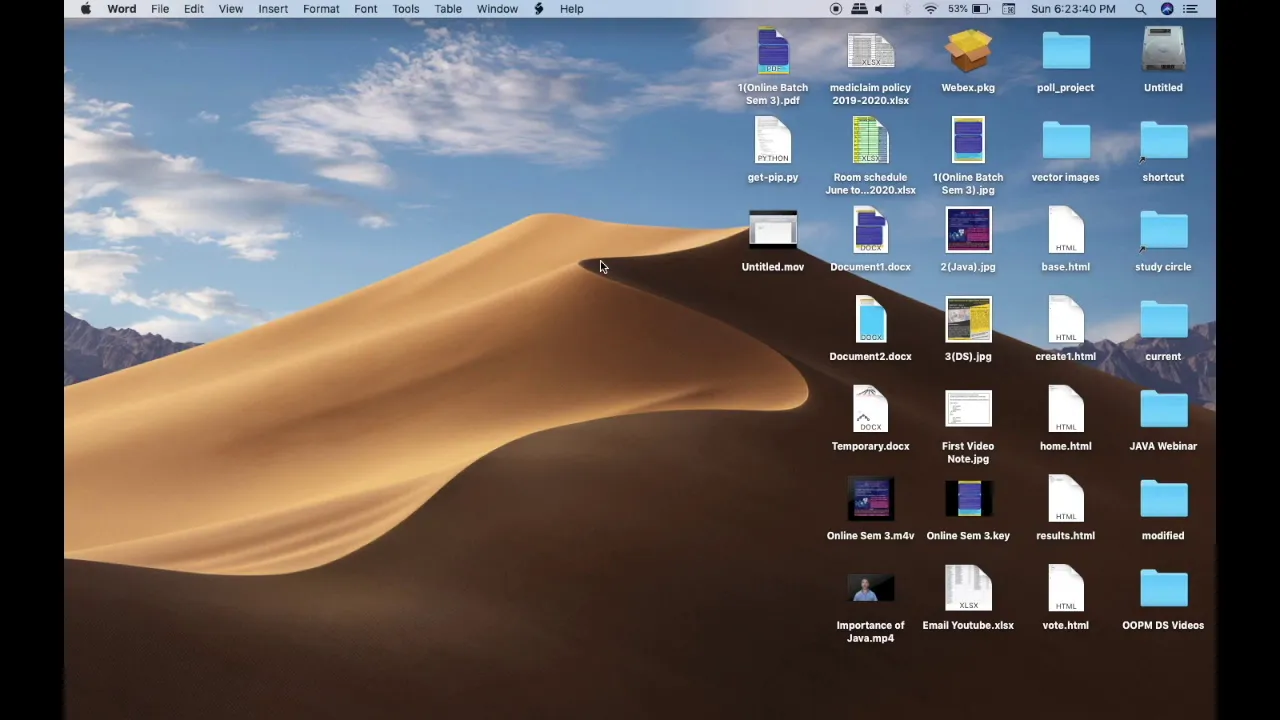This screenshot has width=1280, height=720.
Task: Select the modified folder icon
Action: [x=1163, y=499]
